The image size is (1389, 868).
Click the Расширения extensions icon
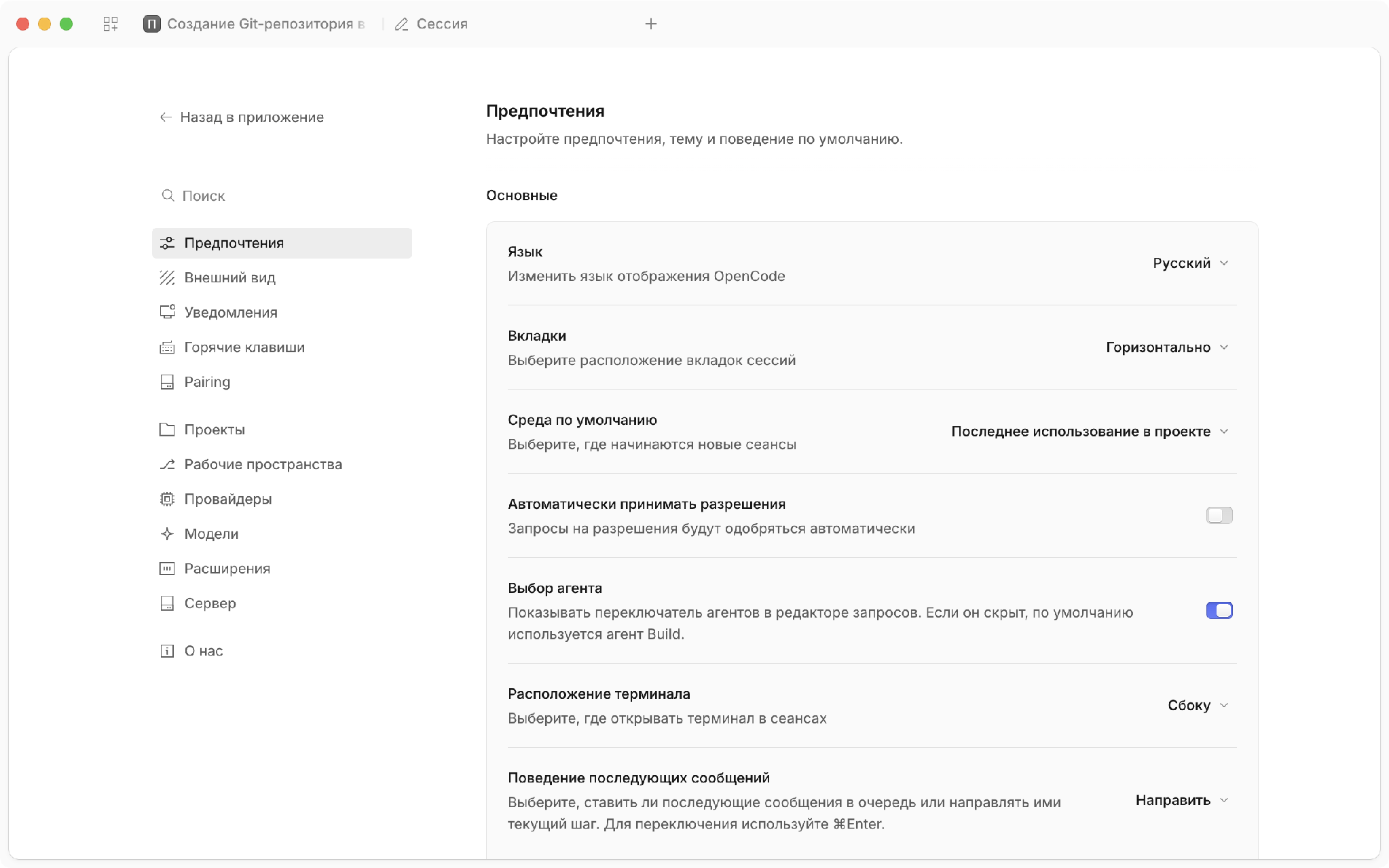[x=167, y=569]
